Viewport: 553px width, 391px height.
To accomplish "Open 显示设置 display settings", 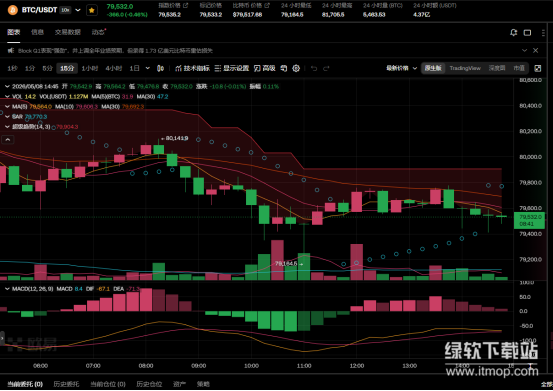I will tap(232, 68).
